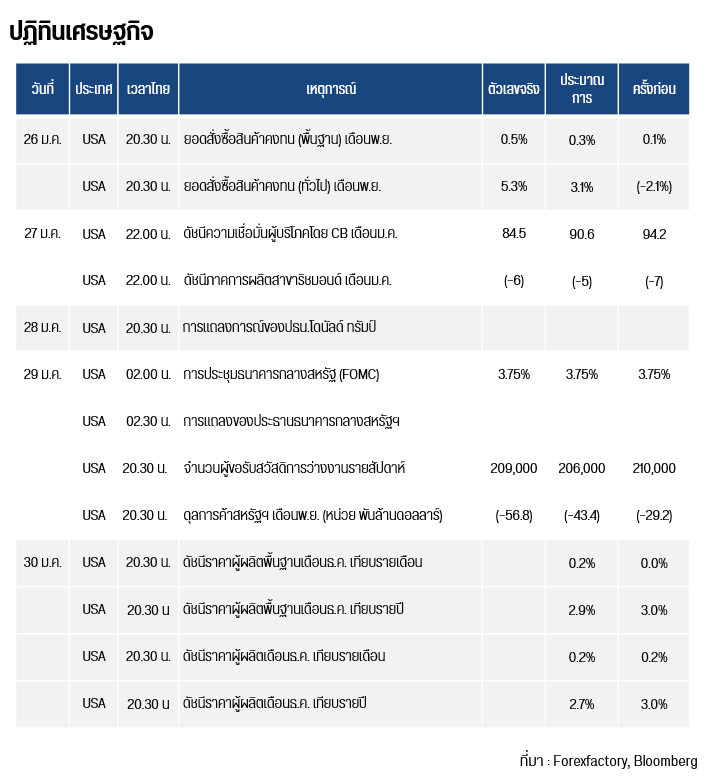Image resolution: width=706 pixels, height=779 pixels.
Task: Click the previous value 94.2
Action: click(654, 234)
